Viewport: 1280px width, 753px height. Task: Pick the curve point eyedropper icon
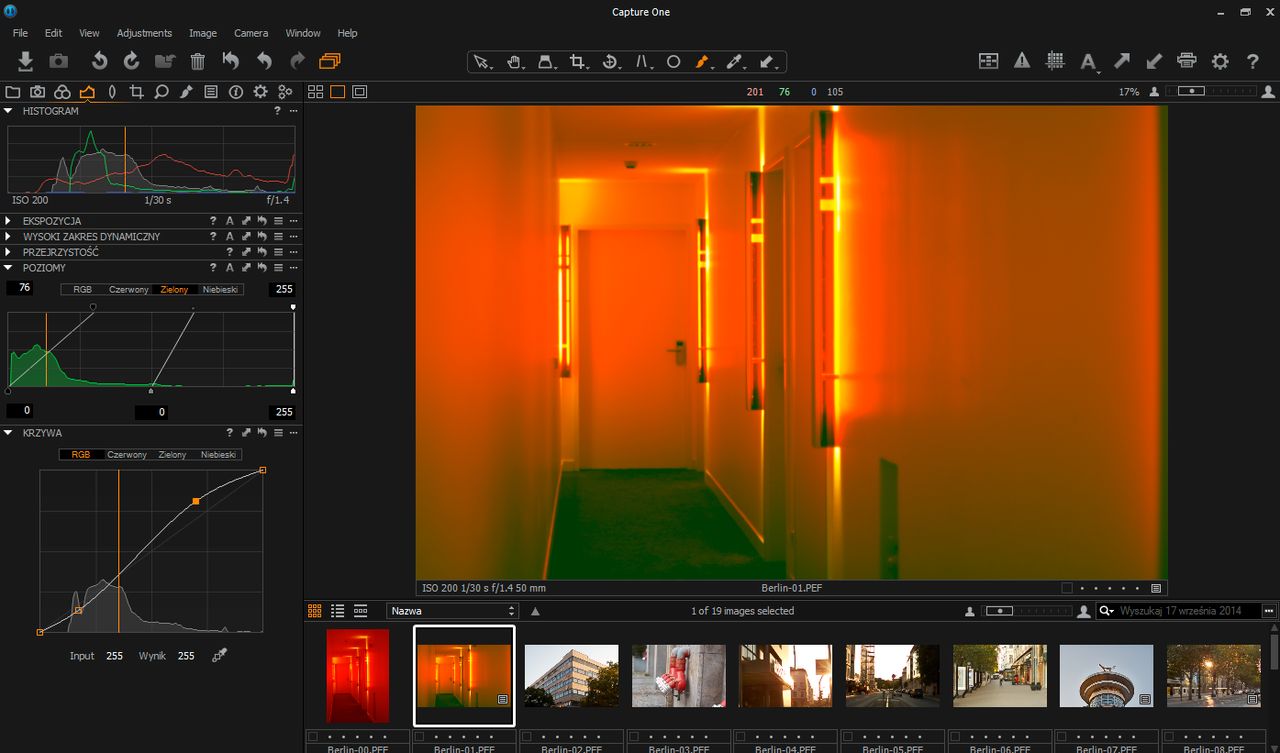pyautogui.click(x=219, y=656)
